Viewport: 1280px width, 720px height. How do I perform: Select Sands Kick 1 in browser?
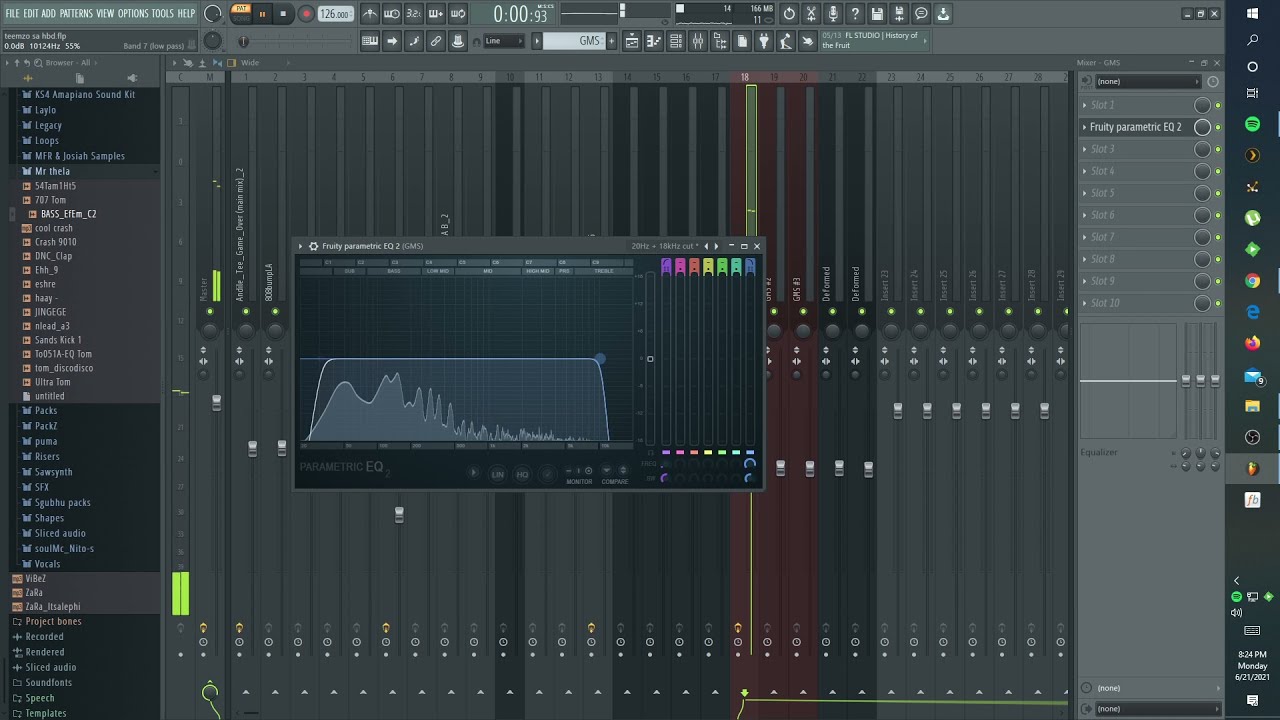pos(58,340)
